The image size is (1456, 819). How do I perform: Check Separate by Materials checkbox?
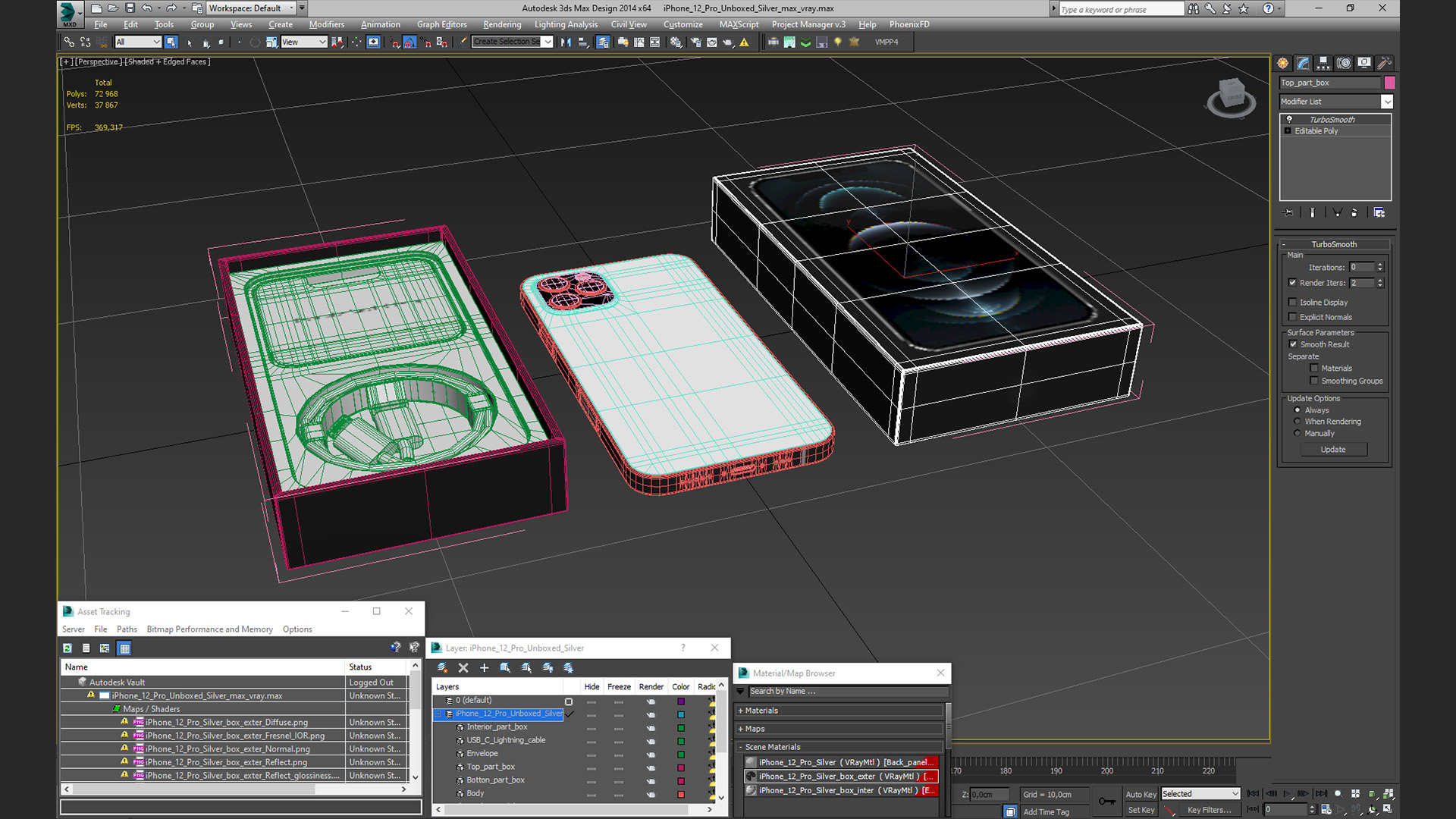1314,369
